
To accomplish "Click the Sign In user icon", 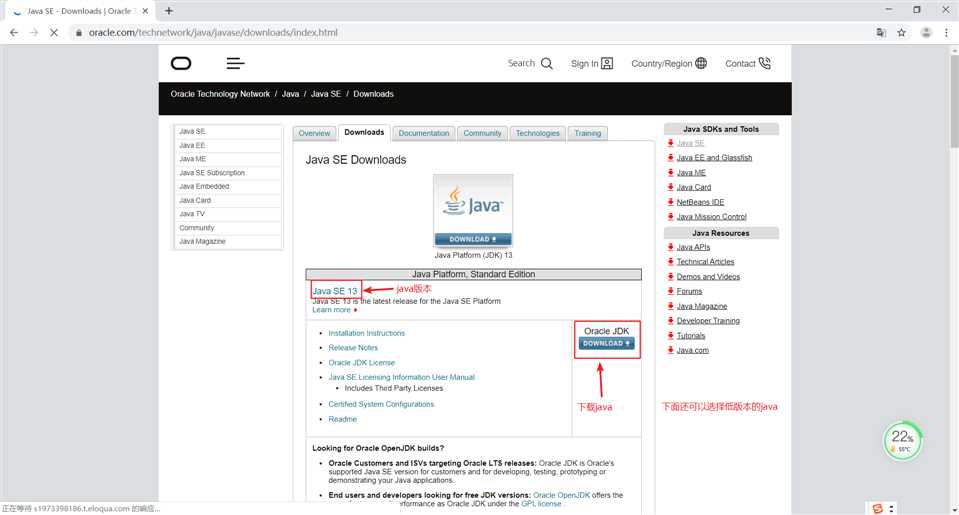I will point(607,64).
